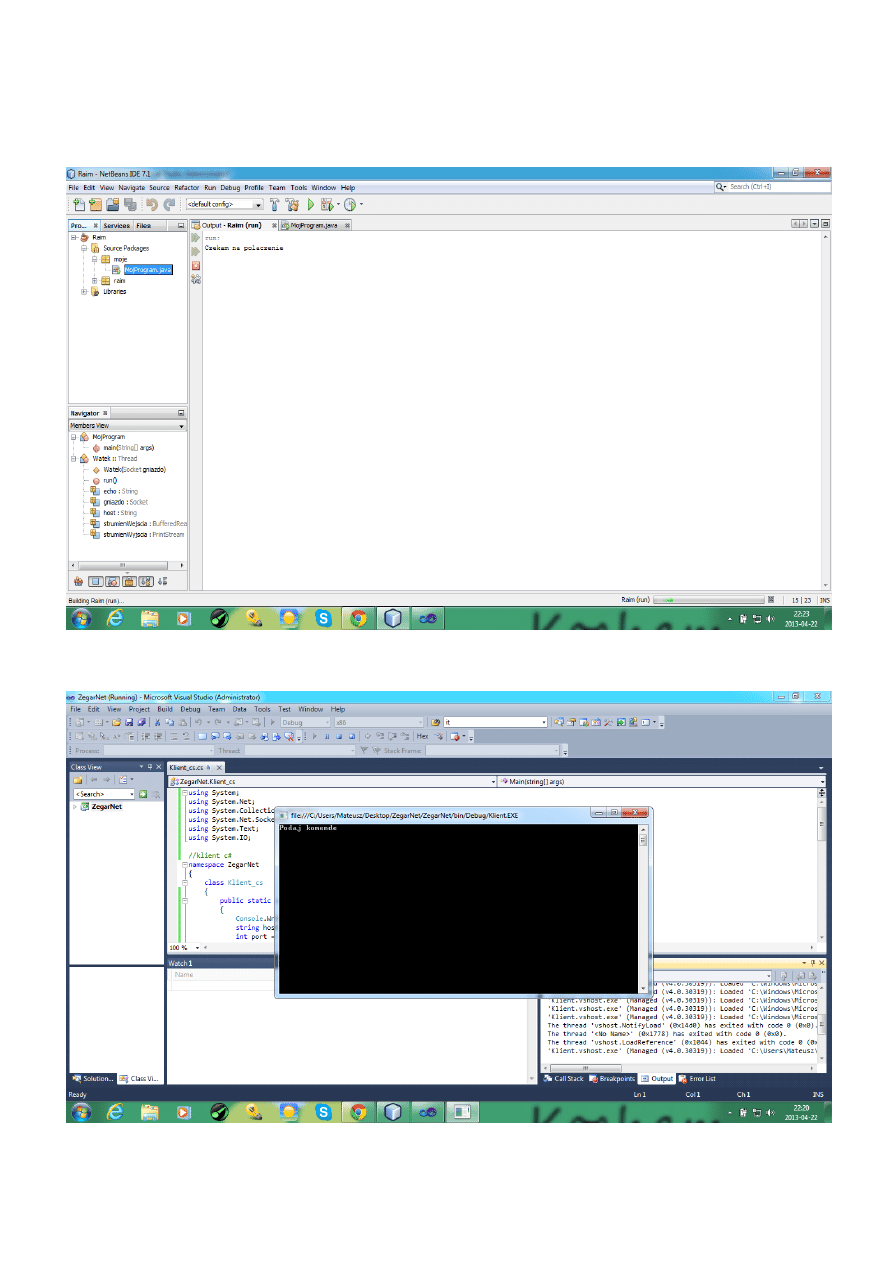This screenshot has width=893, height=1263.
Task: Expand the Libraries node in project tree
Action: pos(84,292)
